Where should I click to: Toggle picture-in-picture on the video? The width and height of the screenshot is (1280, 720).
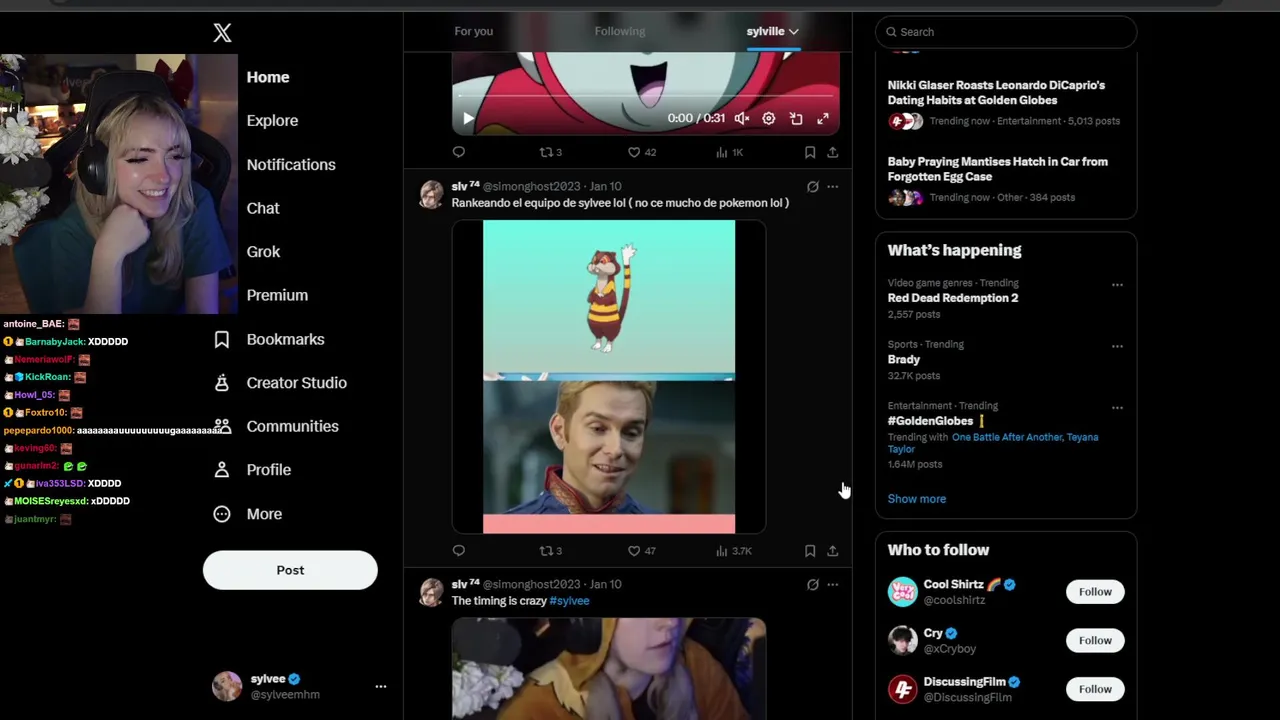796,118
